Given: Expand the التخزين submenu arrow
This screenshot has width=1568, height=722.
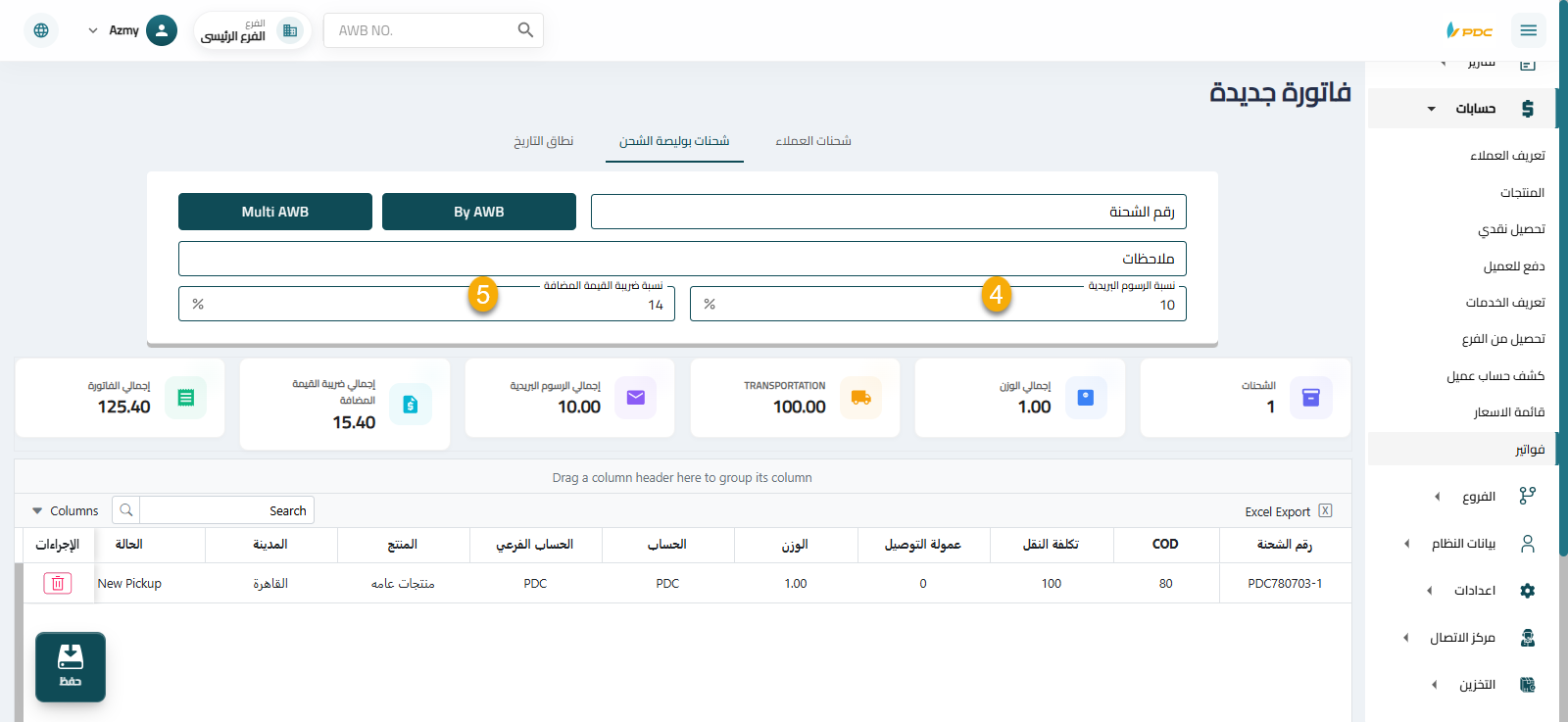Looking at the screenshot, I should click(1434, 685).
